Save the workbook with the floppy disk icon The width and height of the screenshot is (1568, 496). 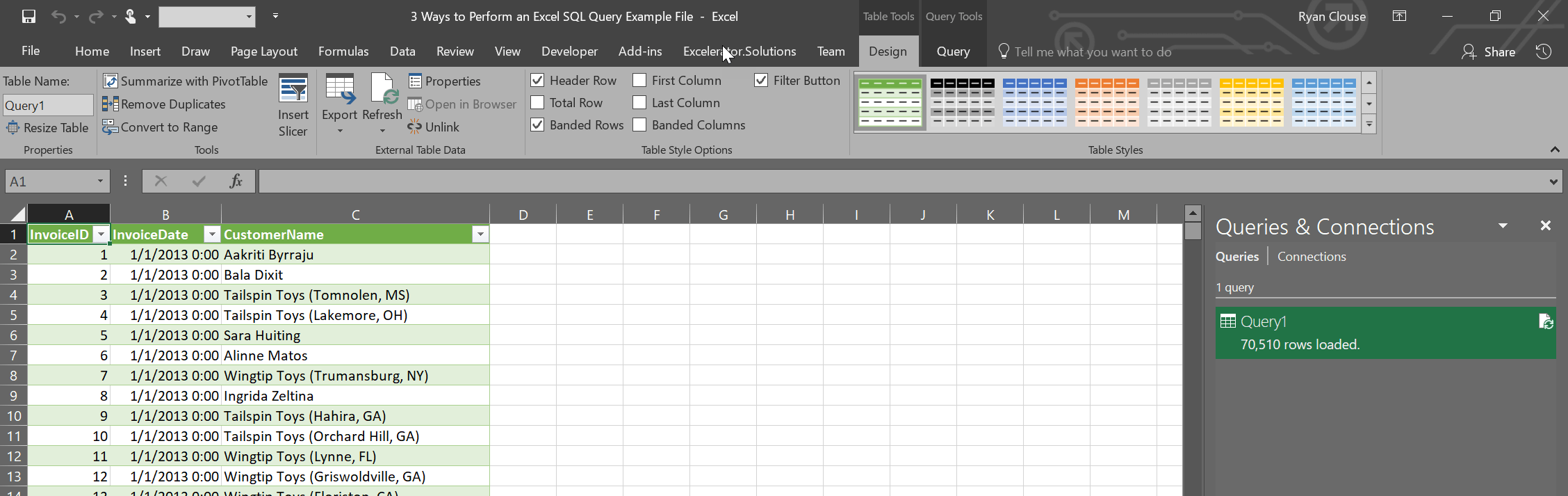(28, 16)
